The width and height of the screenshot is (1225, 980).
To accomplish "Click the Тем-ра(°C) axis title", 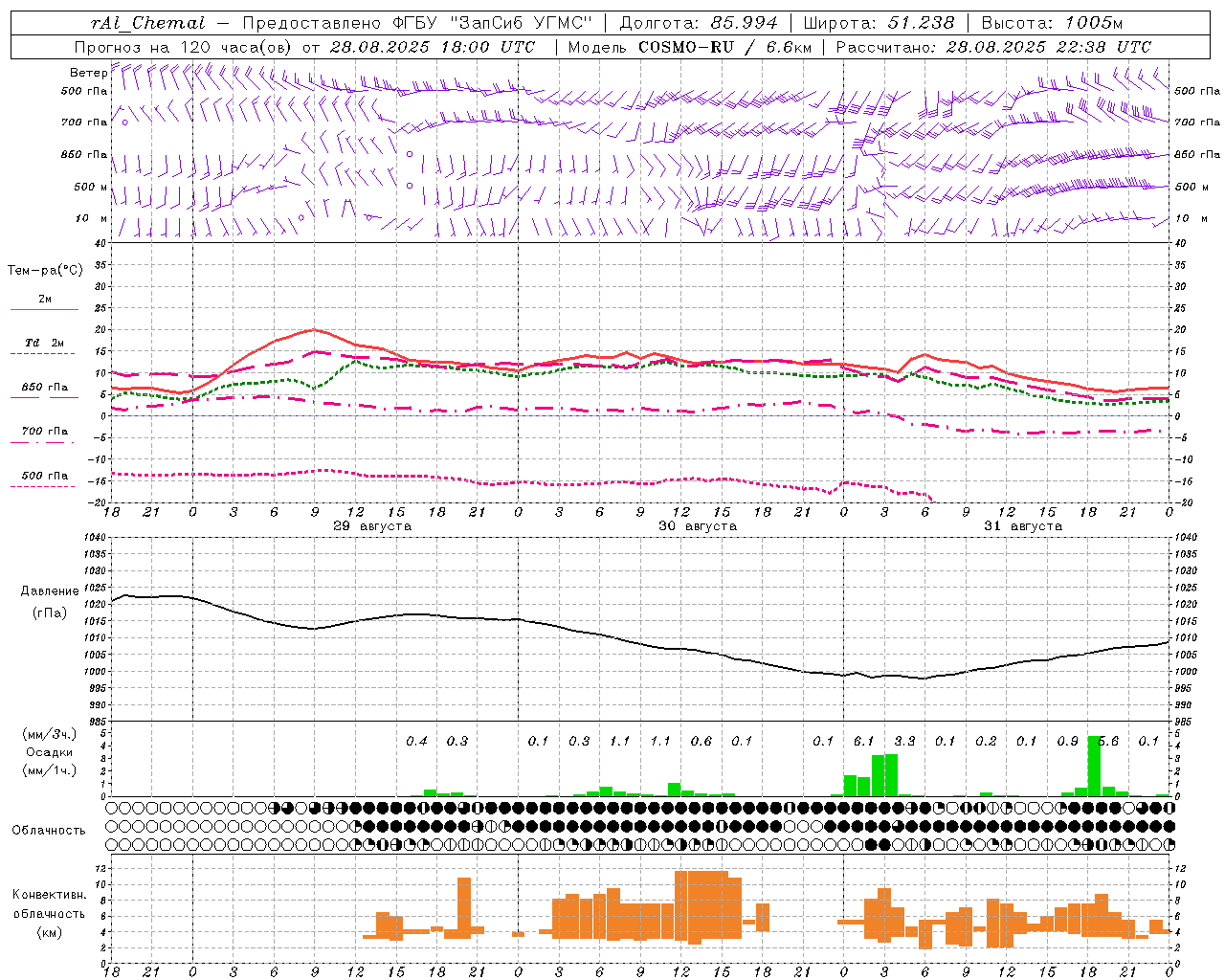I will [x=45, y=271].
